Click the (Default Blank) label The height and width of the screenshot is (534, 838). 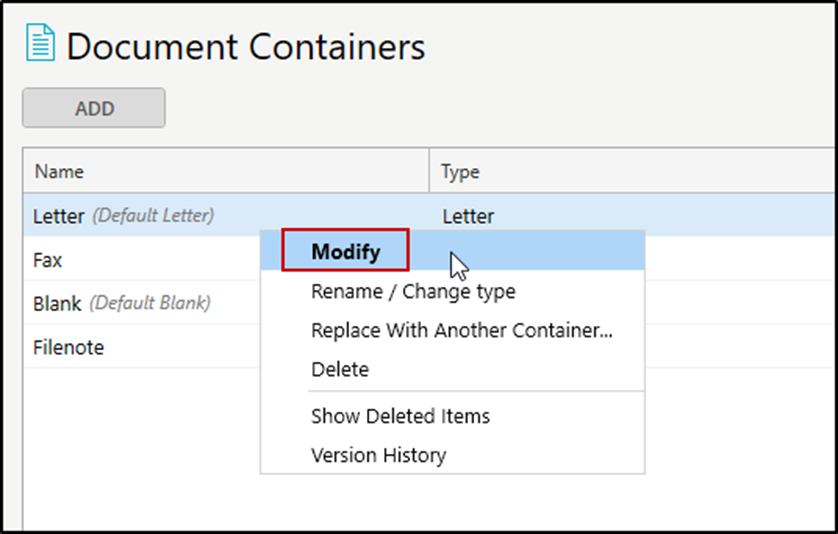pyautogui.click(x=150, y=304)
